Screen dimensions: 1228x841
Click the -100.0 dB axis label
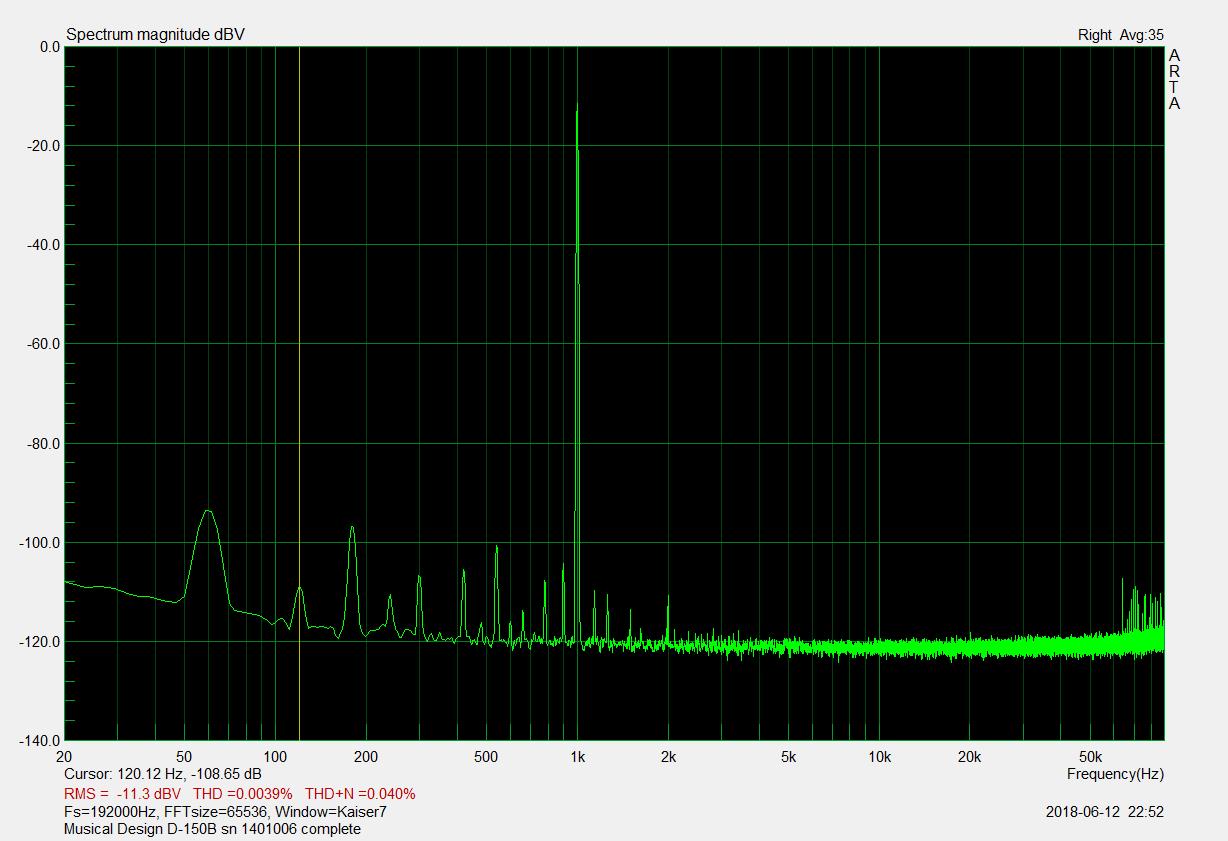[41, 542]
